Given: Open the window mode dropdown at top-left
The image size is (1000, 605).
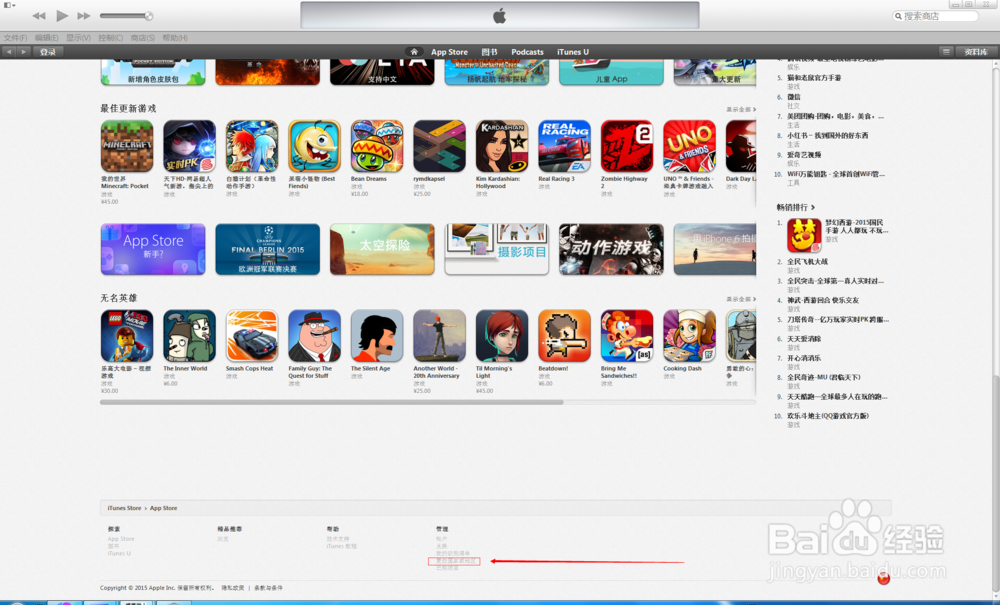Looking at the screenshot, I should (9, 5).
